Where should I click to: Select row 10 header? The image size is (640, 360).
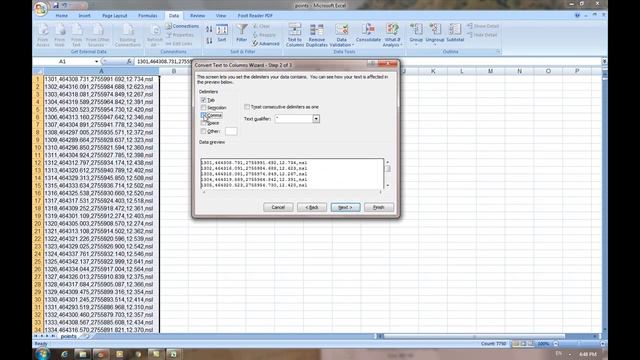pos(38,147)
